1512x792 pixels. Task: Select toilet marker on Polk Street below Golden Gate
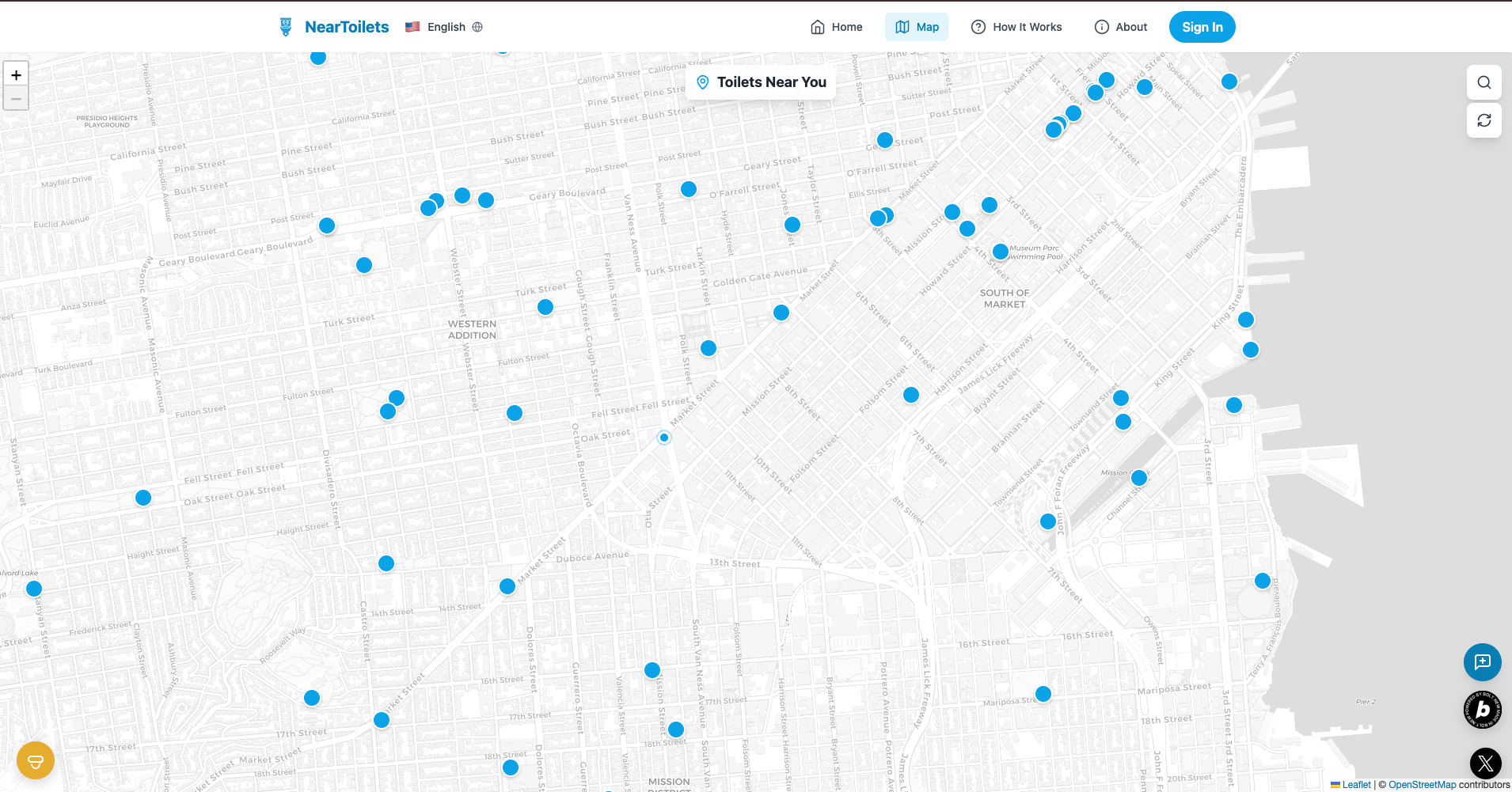coord(709,348)
